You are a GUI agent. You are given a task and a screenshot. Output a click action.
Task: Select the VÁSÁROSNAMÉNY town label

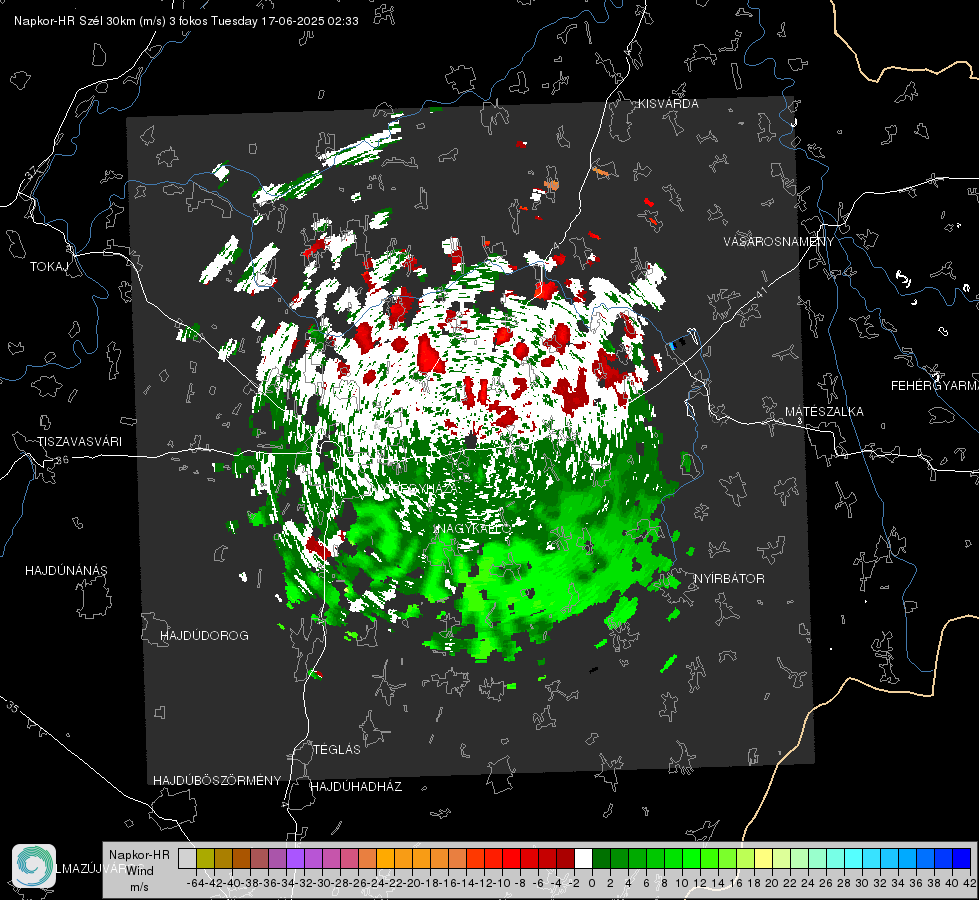coord(779,242)
